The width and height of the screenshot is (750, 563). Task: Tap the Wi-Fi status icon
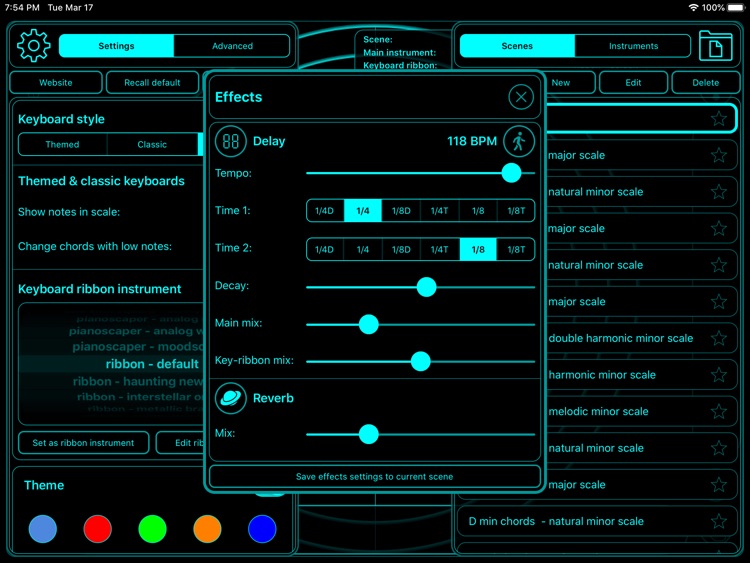[693, 8]
